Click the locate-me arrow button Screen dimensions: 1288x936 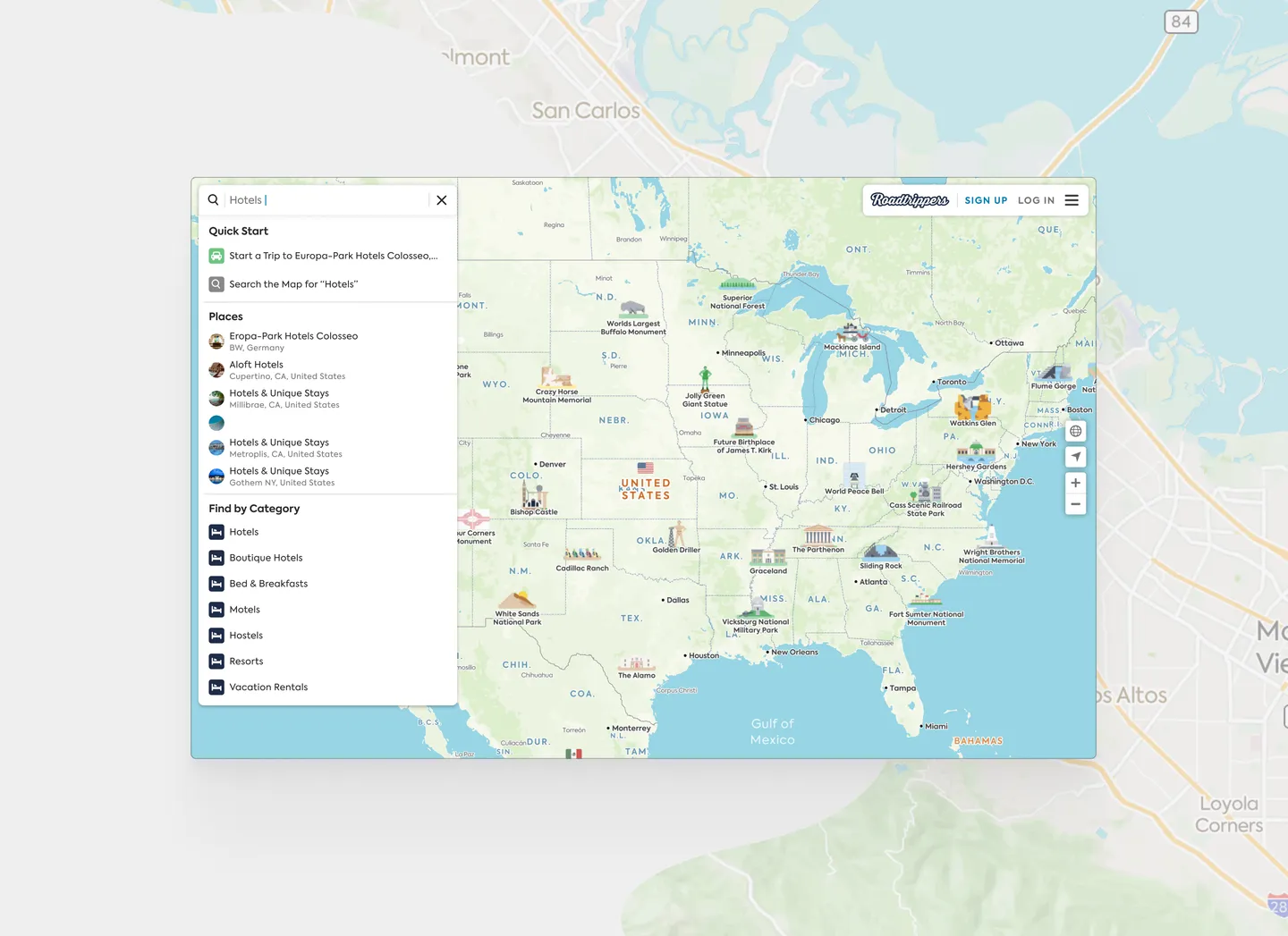point(1076,457)
